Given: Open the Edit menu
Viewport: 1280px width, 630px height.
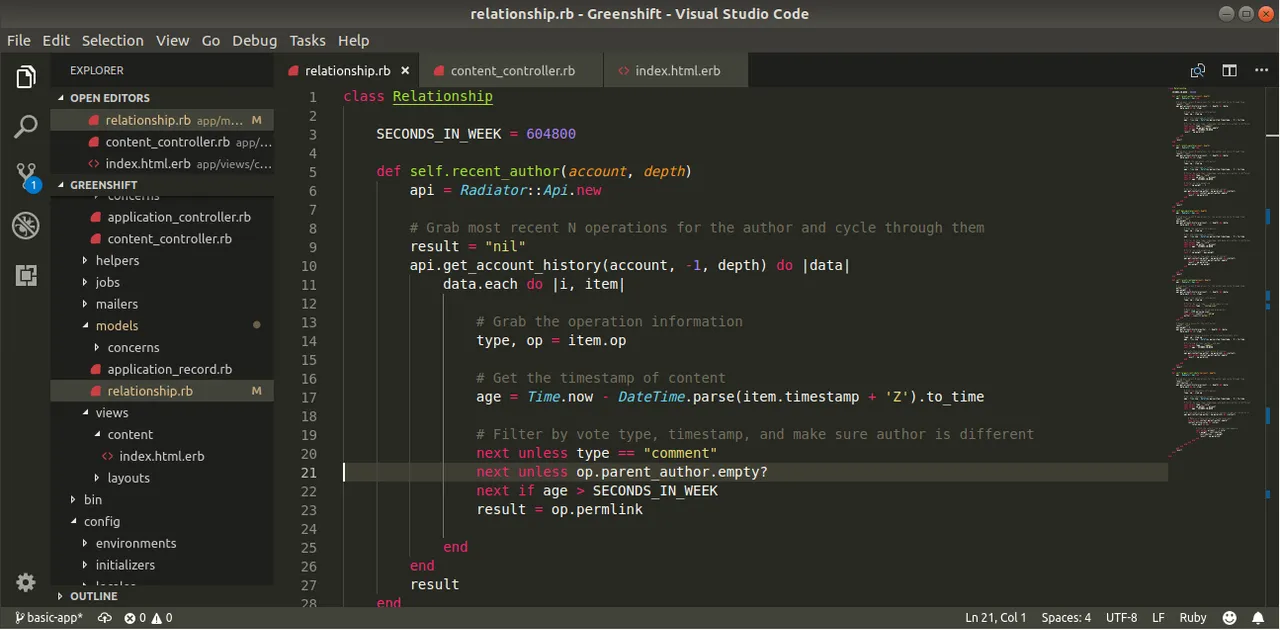Looking at the screenshot, I should 56,40.
